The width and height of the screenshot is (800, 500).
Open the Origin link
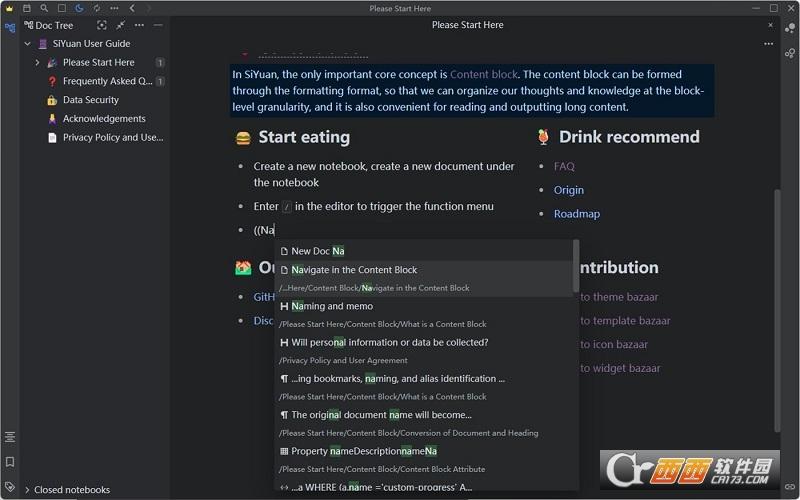[x=568, y=190]
